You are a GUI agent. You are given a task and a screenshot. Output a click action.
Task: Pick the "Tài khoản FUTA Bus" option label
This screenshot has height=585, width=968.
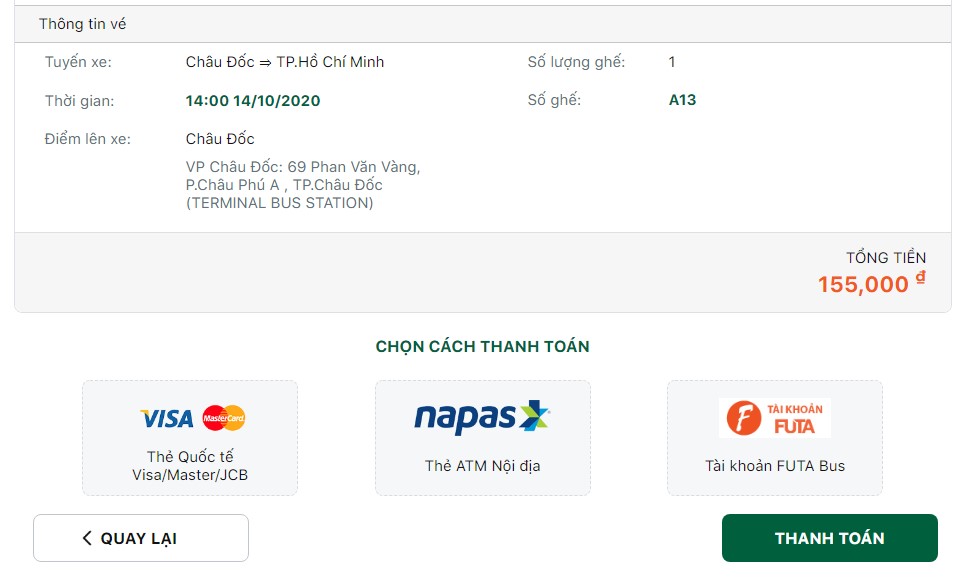click(774, 465)
